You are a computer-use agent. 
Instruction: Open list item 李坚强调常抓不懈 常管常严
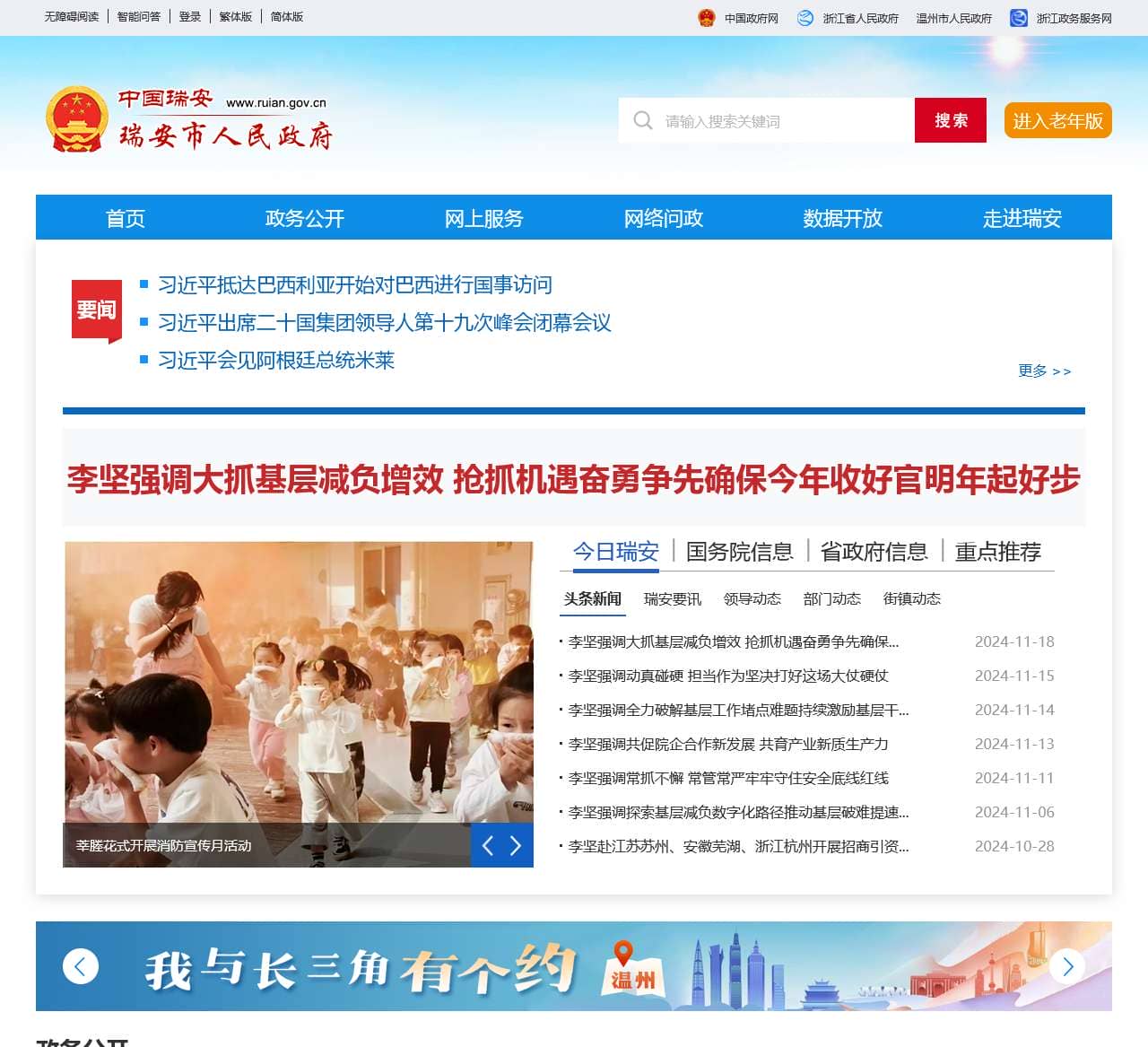coord(728,778)
